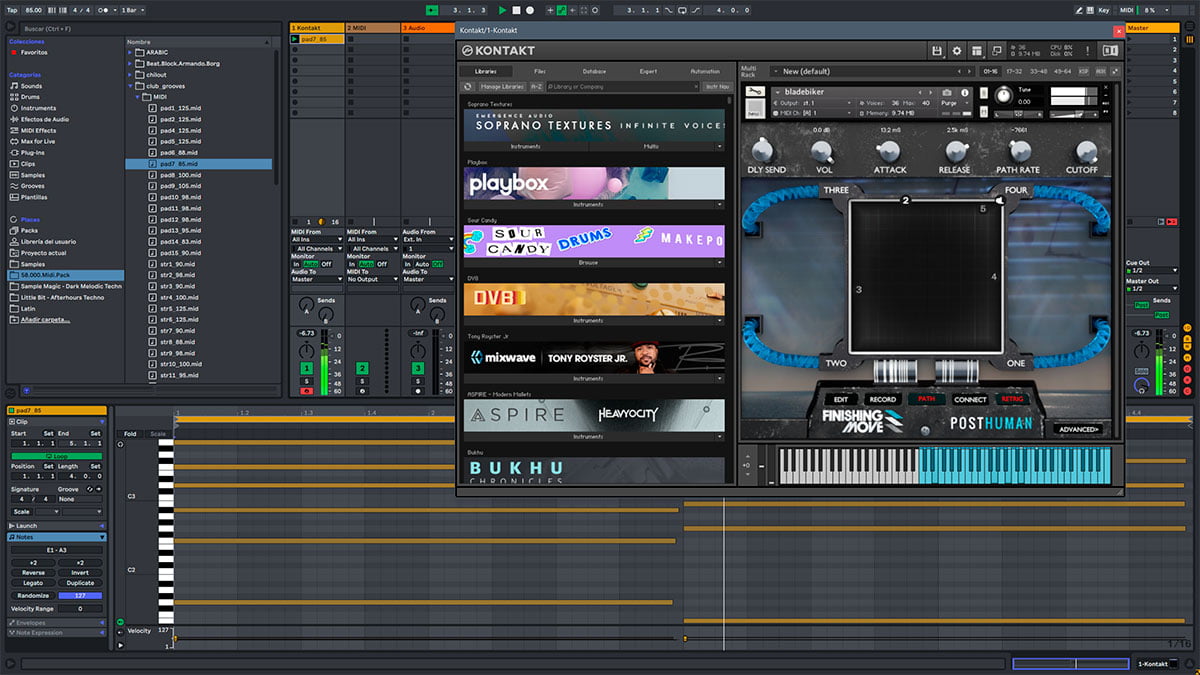Click the Ableton stop button in the transport
This screenshot has height=675, width=1200.
point(517,10)
